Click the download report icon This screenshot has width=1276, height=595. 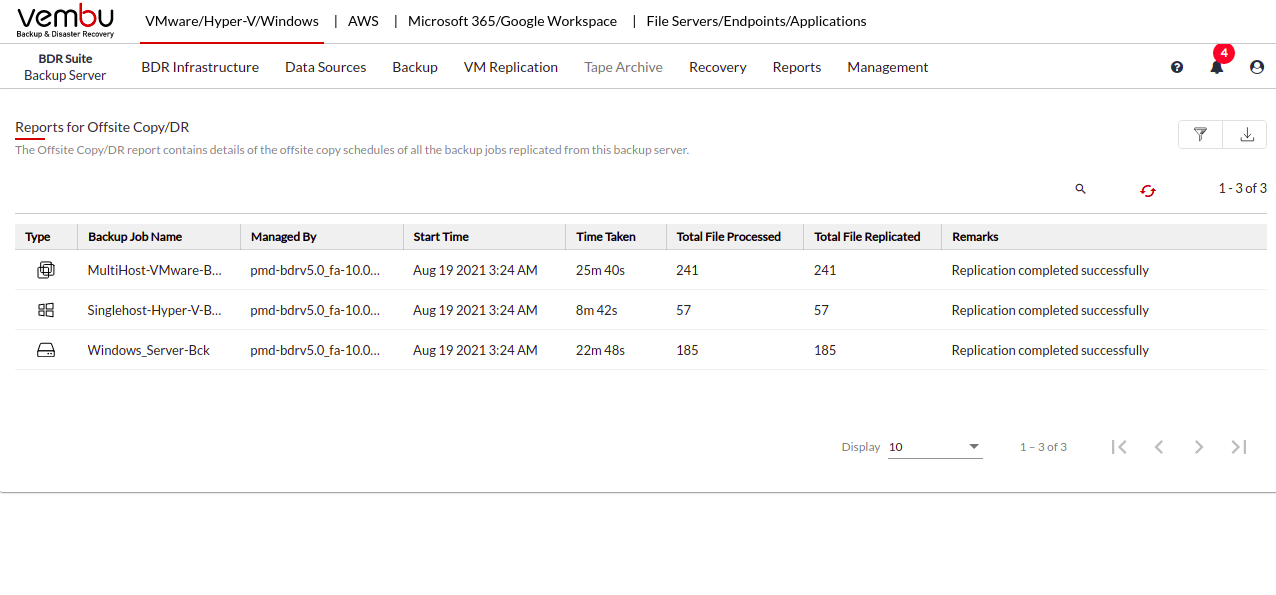(1246, 135)
